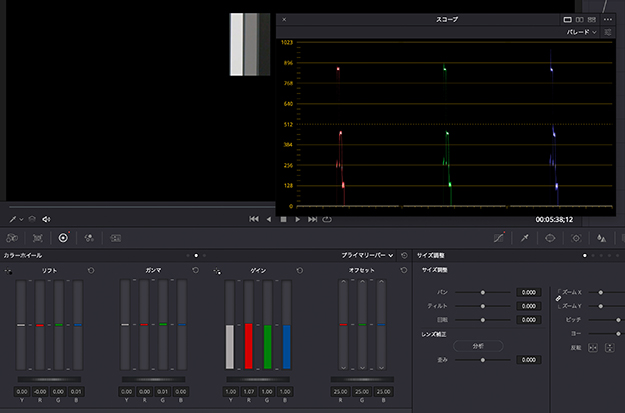Open the Curves palette icon

499,238
